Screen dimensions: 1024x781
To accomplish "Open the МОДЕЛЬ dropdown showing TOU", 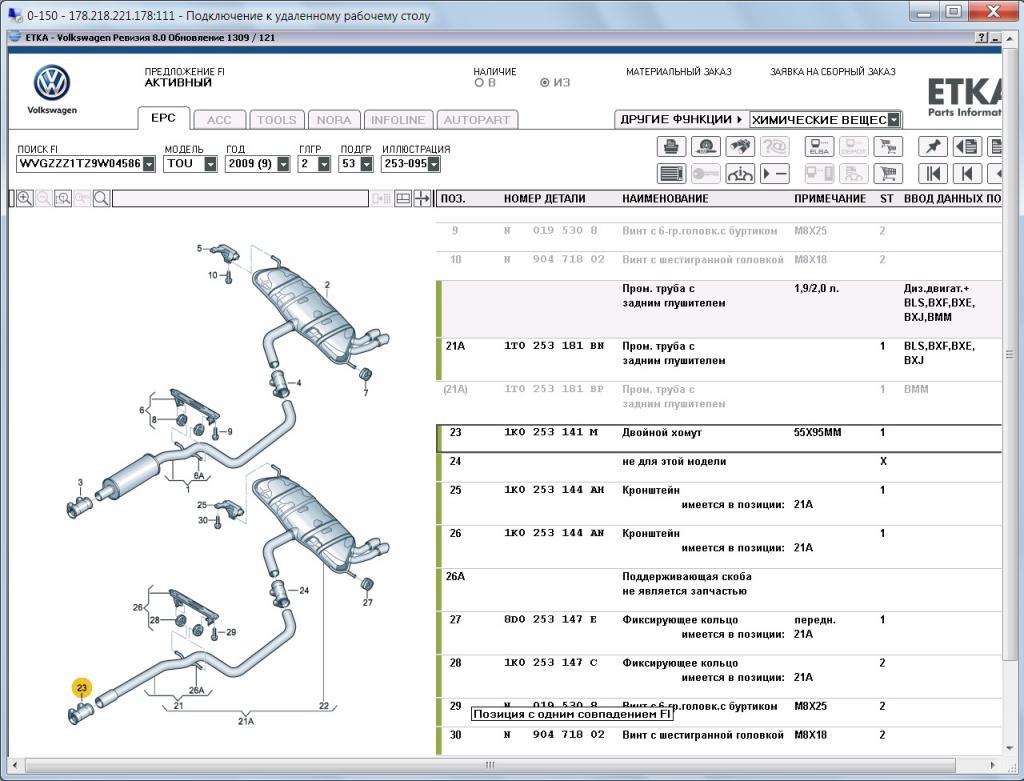I will (x=210, y=164).
